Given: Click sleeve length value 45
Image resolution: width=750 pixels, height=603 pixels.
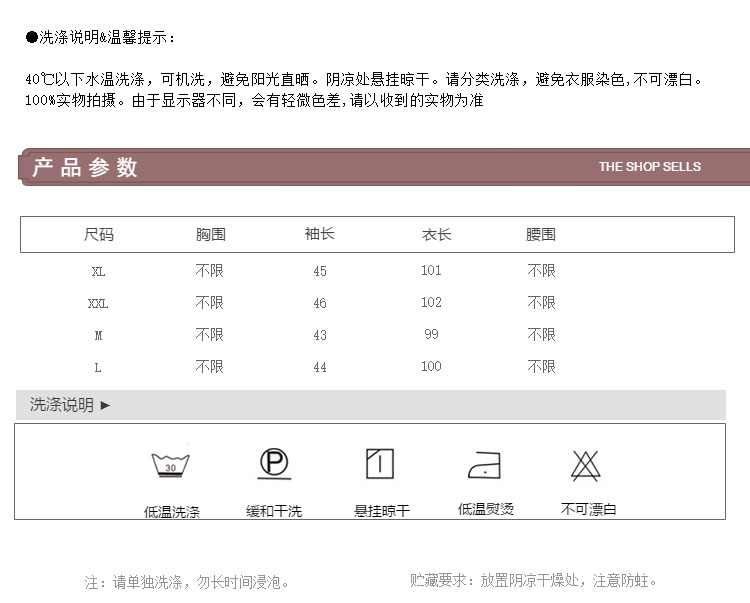Looking at the screenshot, I should point(320,272).
